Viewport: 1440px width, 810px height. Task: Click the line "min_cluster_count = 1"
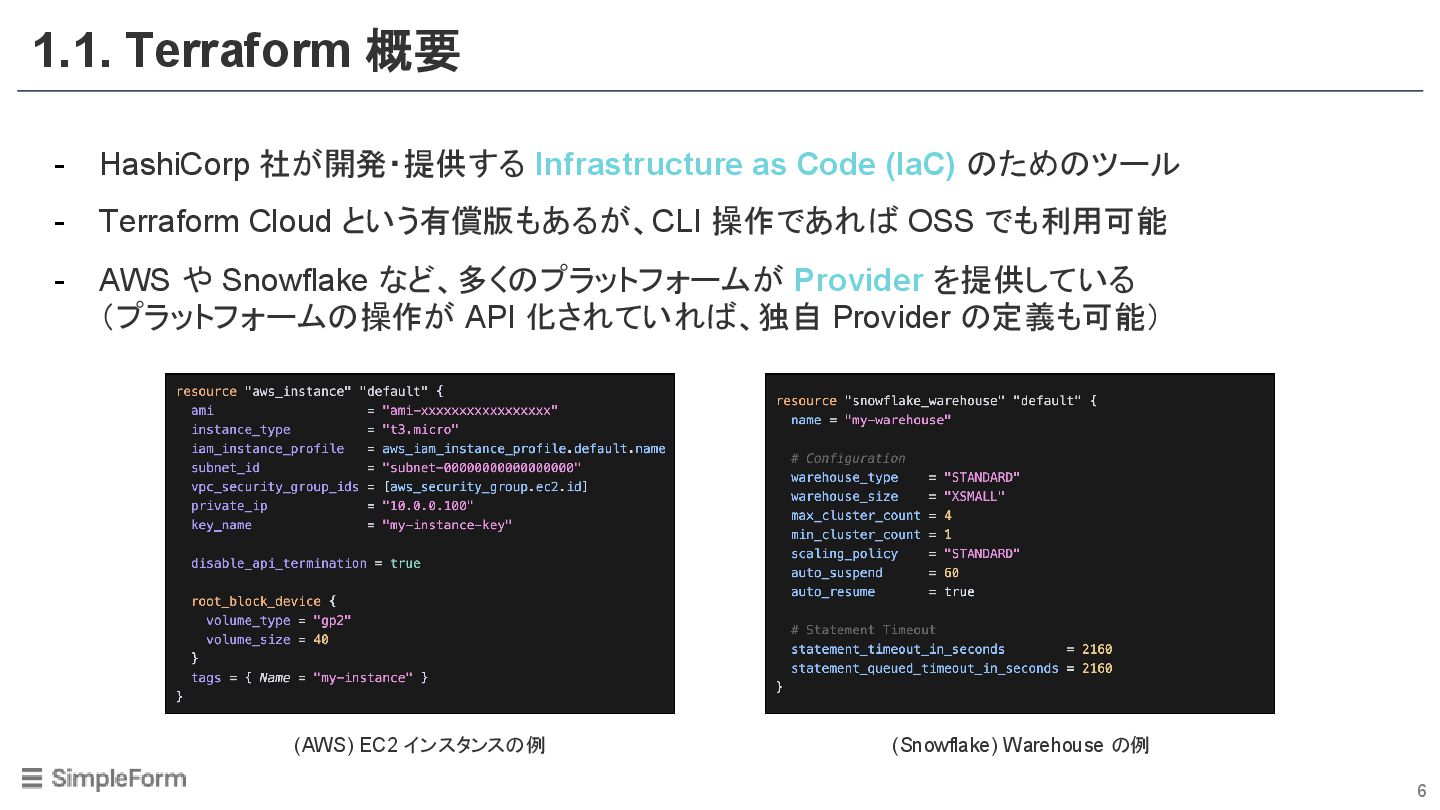pyautogui.click(x=871, y=534)
